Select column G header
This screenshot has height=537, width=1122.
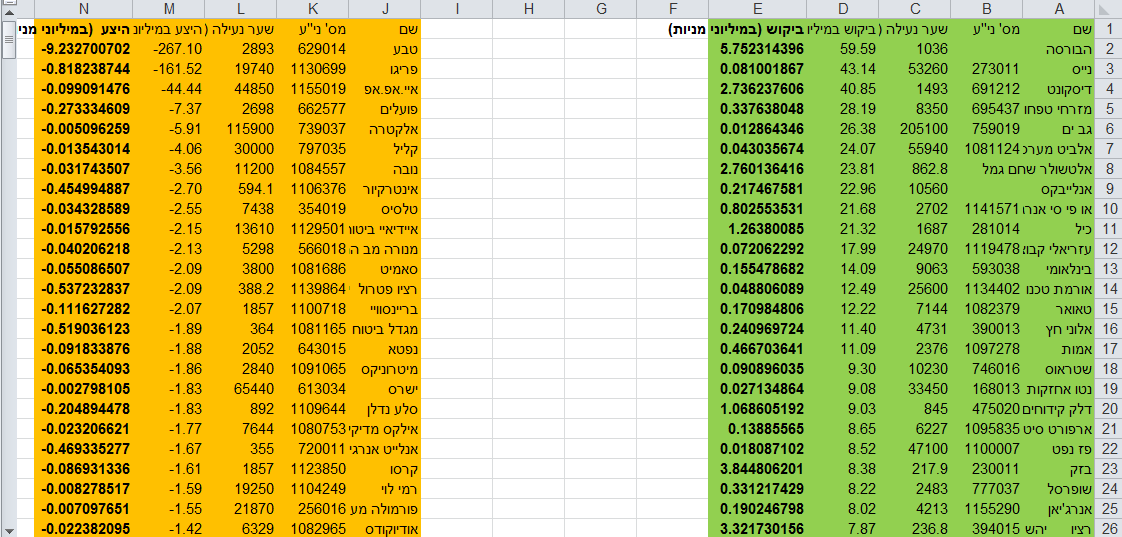pos(600,9)
